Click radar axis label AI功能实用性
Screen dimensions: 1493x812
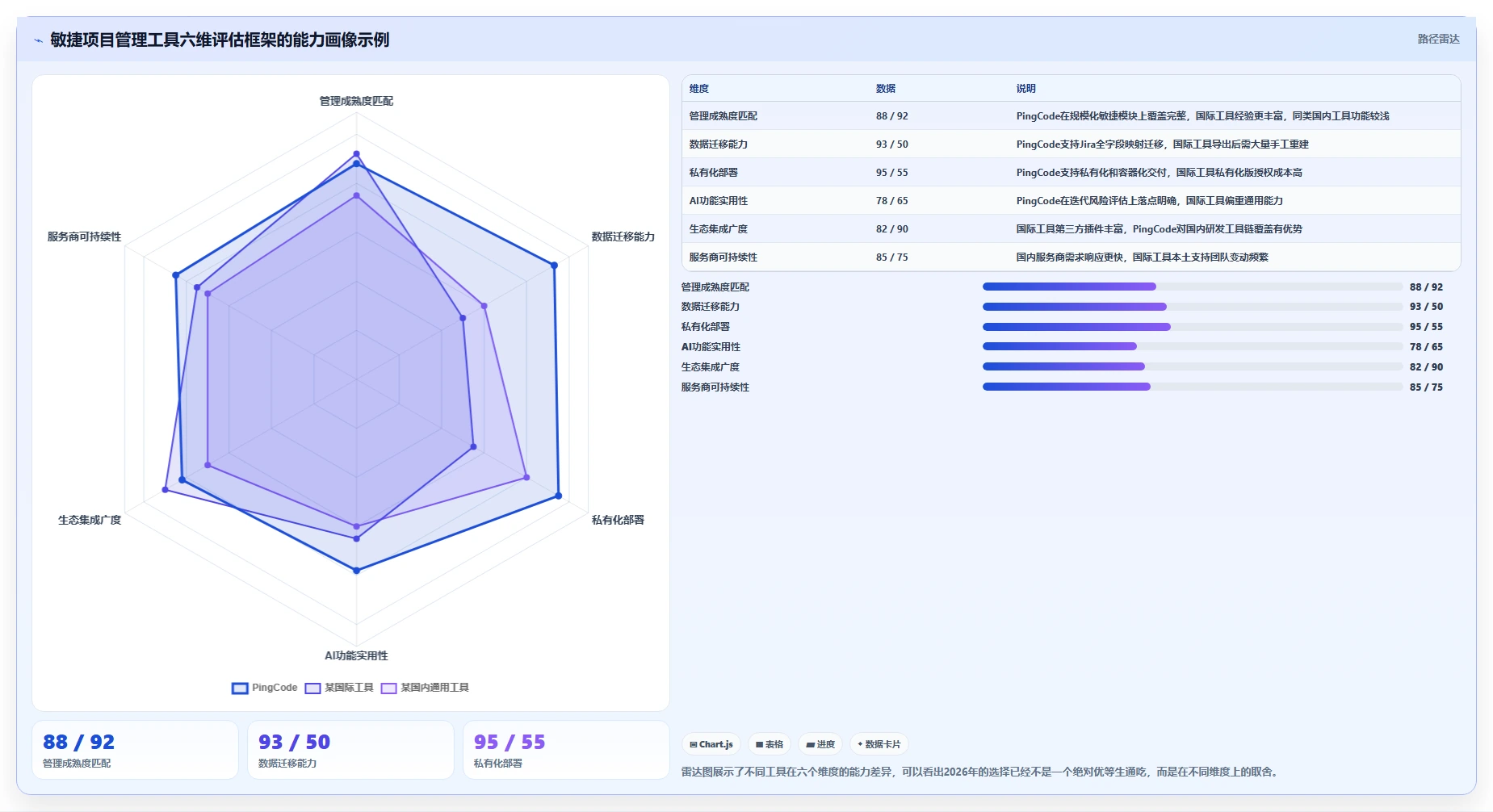[x=356, y=655]
